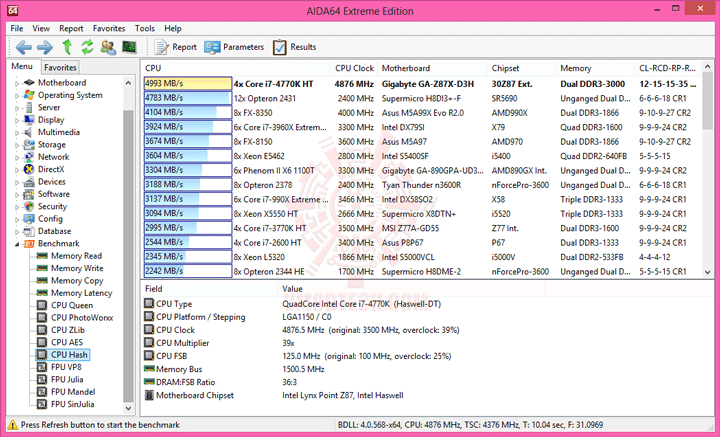Expand the Database tree node
The image size is (720, 437).
click(x=17, y=232)
